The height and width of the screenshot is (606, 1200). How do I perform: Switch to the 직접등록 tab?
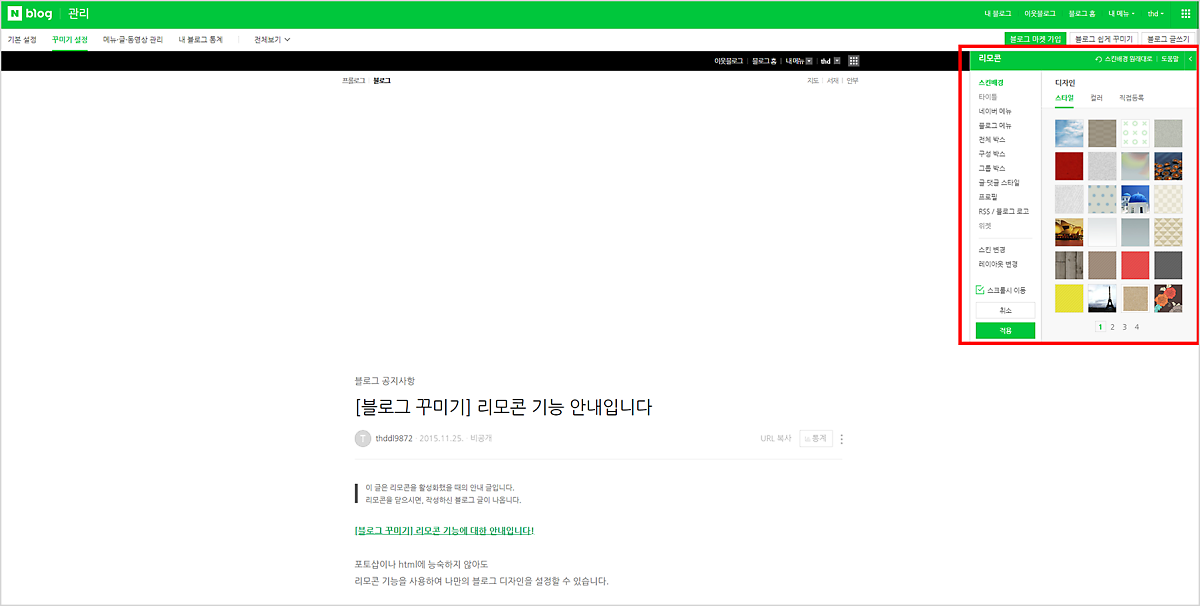1131,98
